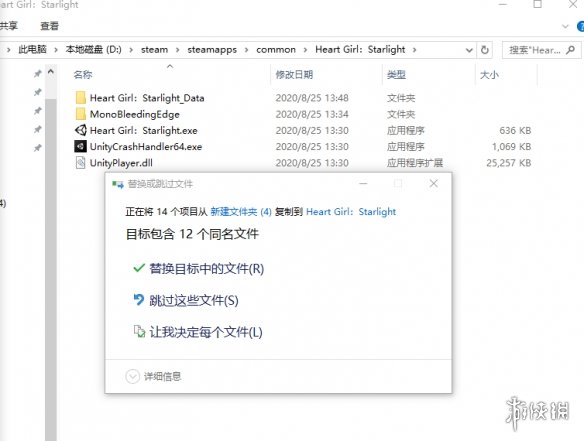Click 应用程序扩展 type cell
The width and height of the screenshot is (584, 441).
click(415, 163)
